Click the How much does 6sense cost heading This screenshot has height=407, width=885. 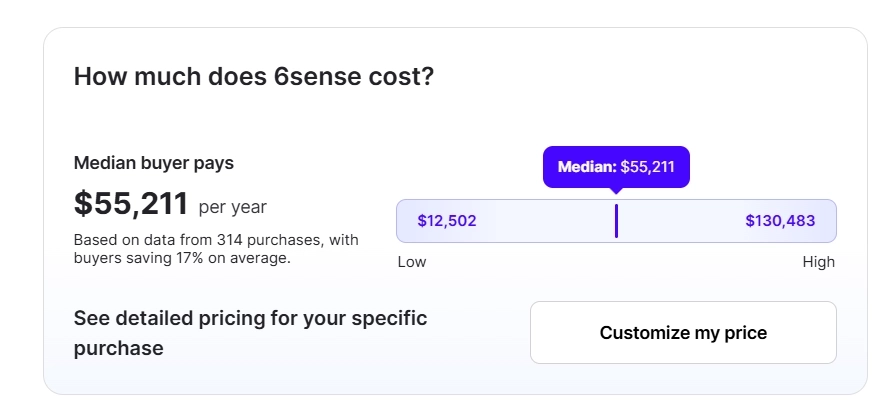click(x=254, y=77)
